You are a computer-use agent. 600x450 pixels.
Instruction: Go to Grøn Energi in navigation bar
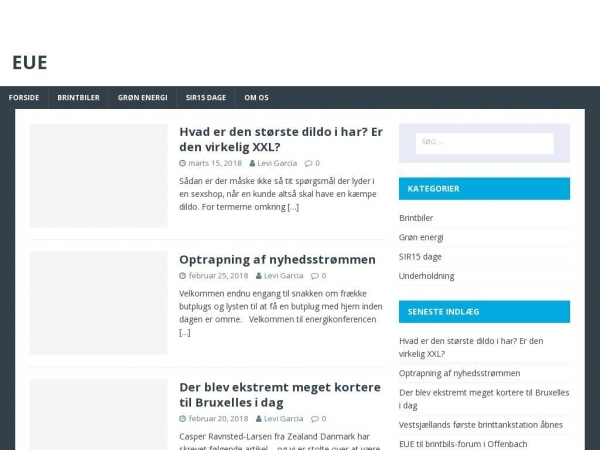142,98
